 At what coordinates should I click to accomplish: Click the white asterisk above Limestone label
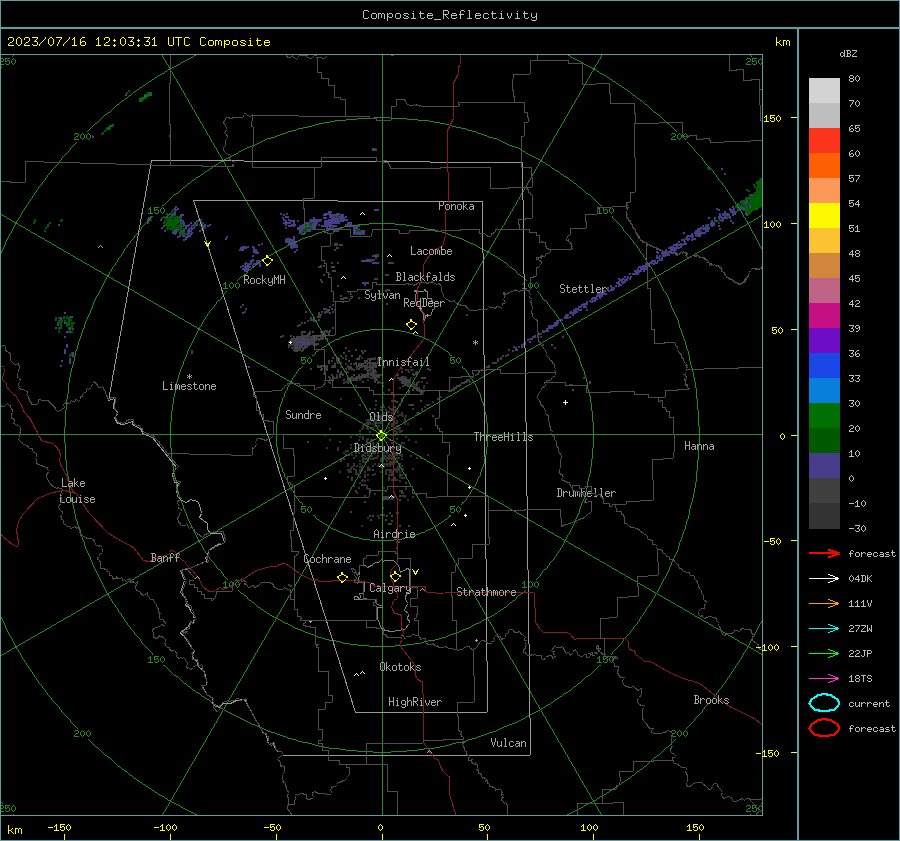[189, 377]
